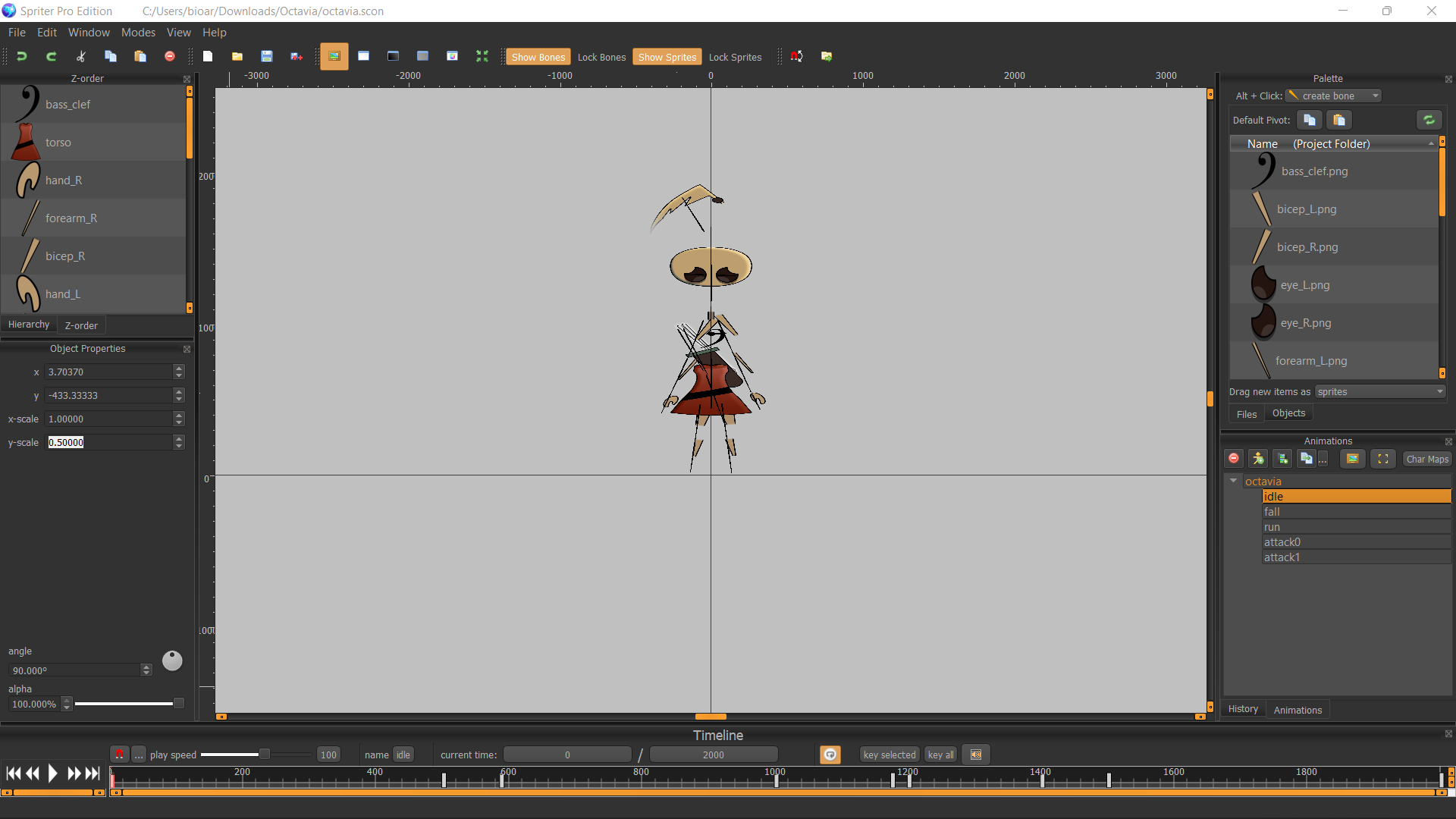This screenshot has height=819, width=1456.
Task: Switch to the Hierarchy tab
Action: pos(29,325)
